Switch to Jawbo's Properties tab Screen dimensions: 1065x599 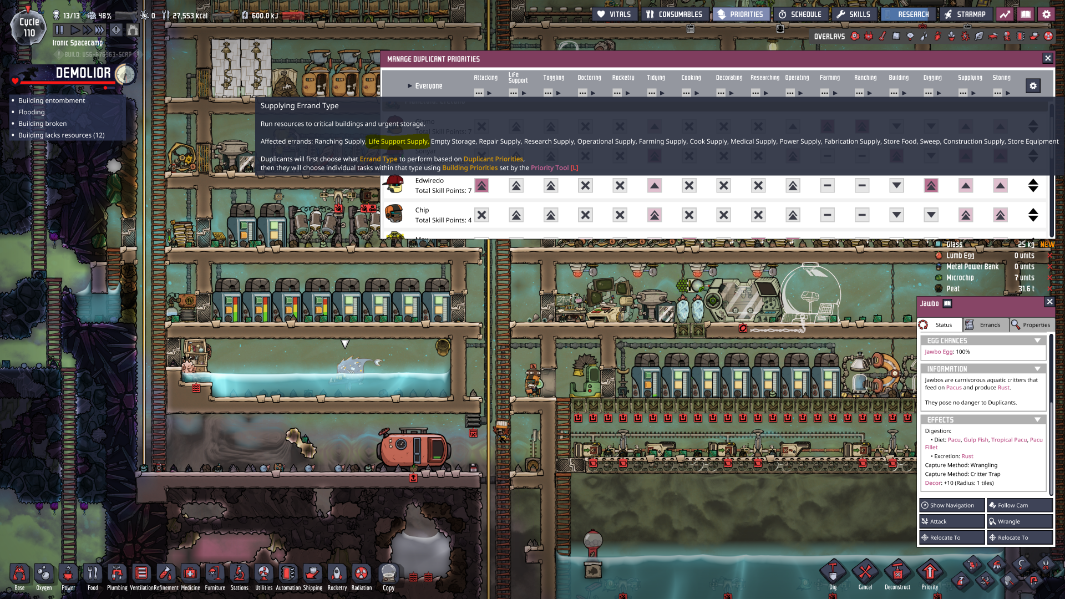(x=1030, y=325)
